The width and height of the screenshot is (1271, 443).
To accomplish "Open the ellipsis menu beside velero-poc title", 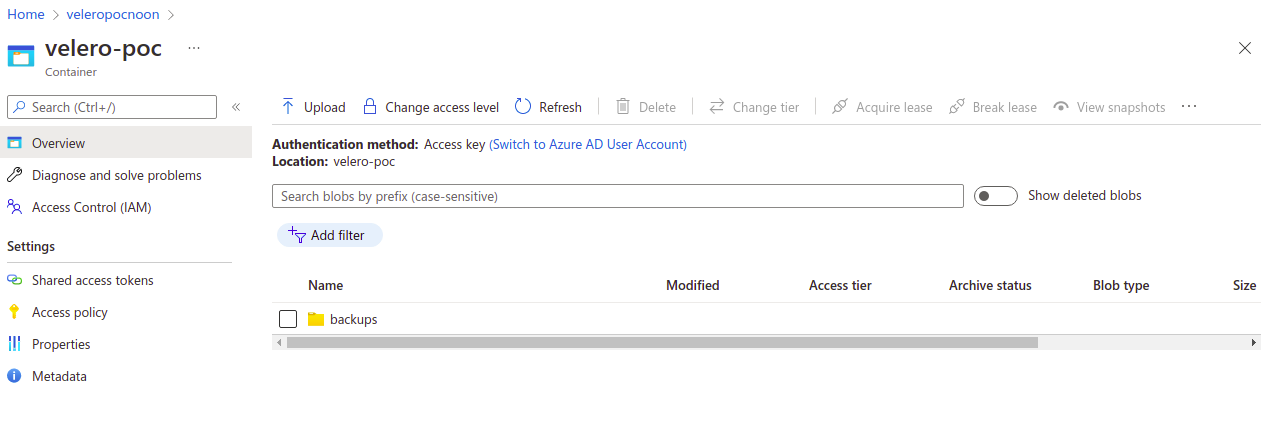I will 194,48.
